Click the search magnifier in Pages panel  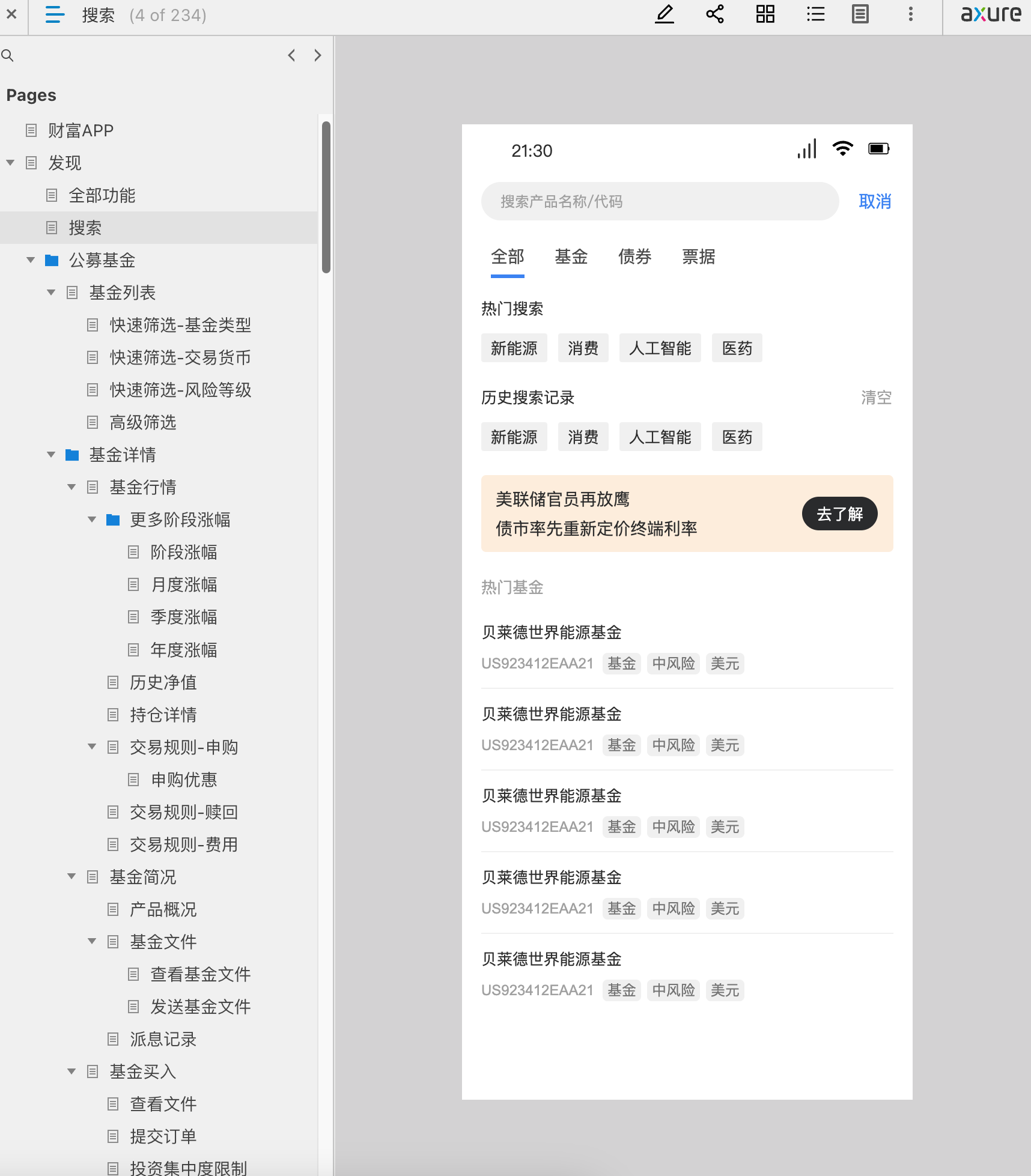click(8, 56)
